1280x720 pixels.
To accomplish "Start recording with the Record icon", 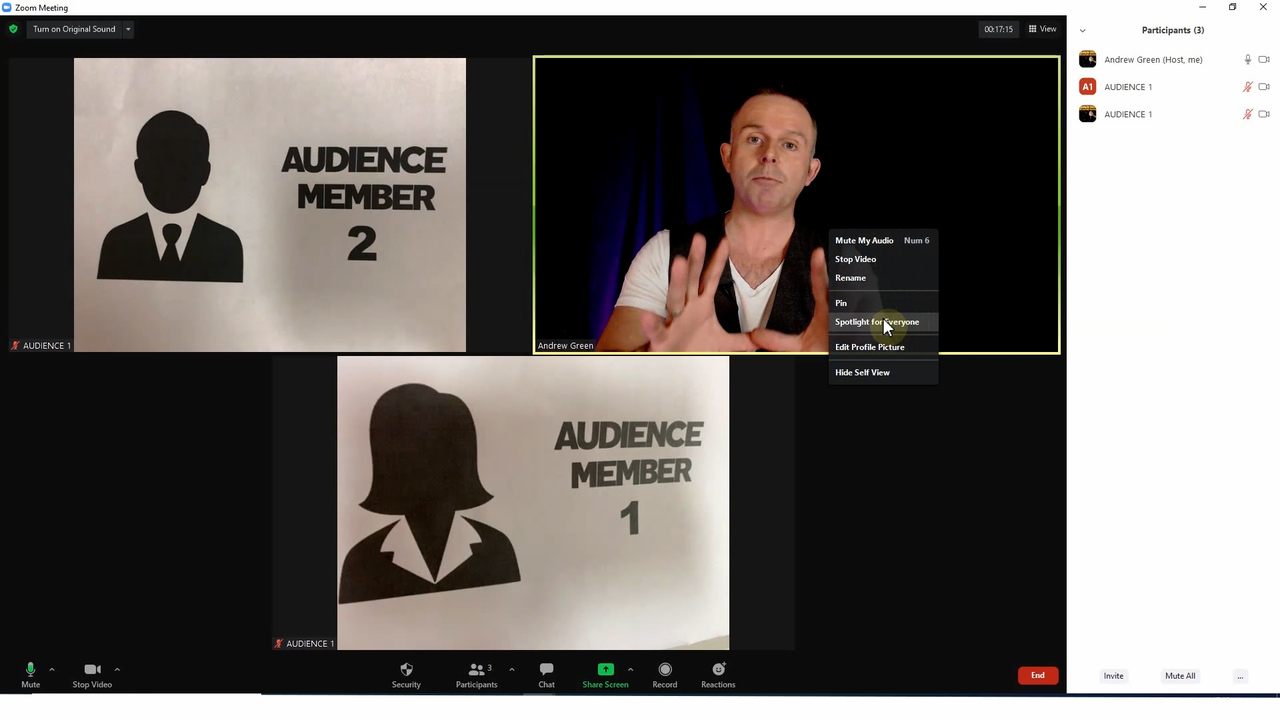I will pyautogui.click(x=665, y=670).
